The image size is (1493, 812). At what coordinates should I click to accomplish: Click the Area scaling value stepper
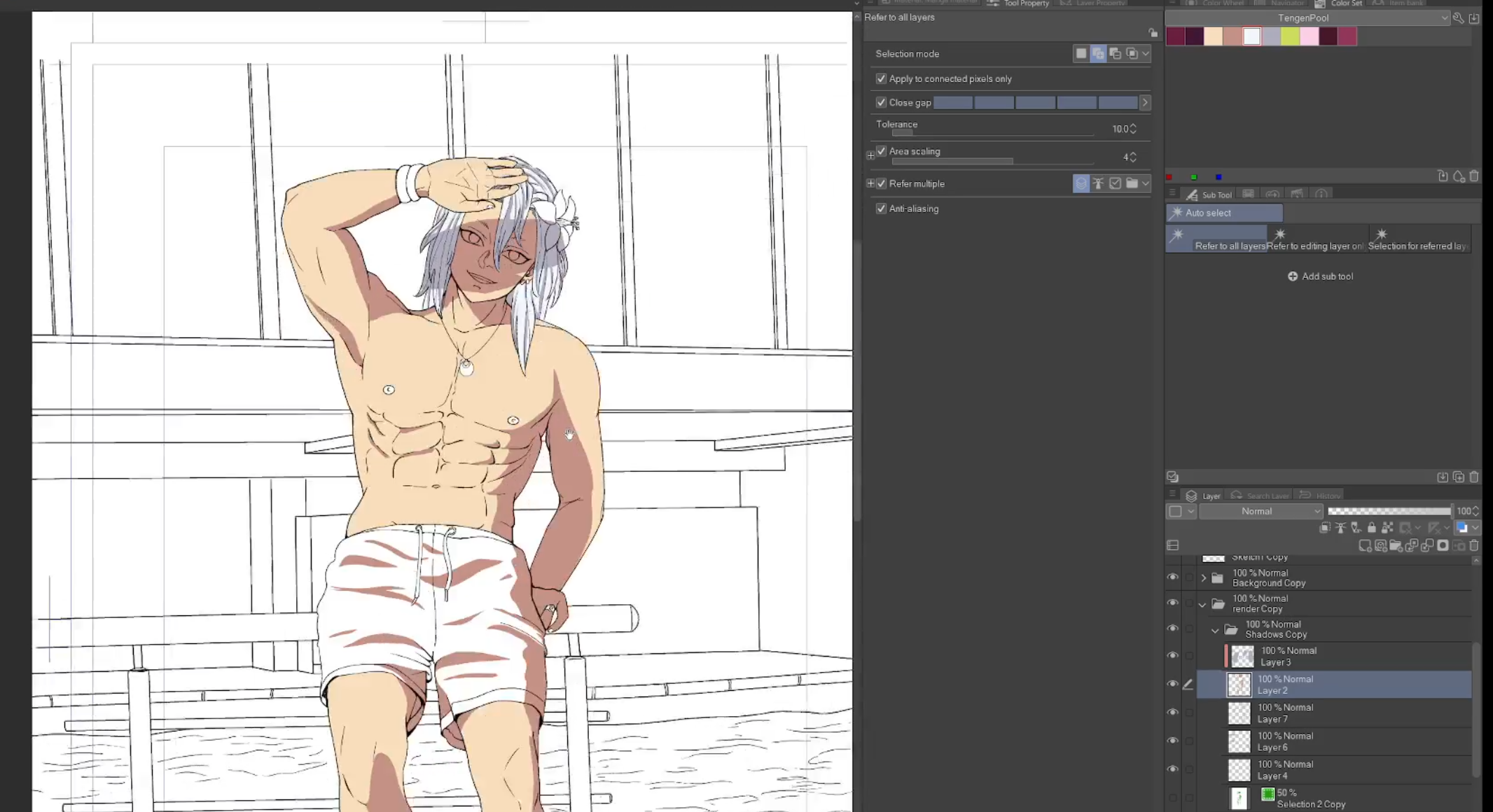tap(1133, 157)
